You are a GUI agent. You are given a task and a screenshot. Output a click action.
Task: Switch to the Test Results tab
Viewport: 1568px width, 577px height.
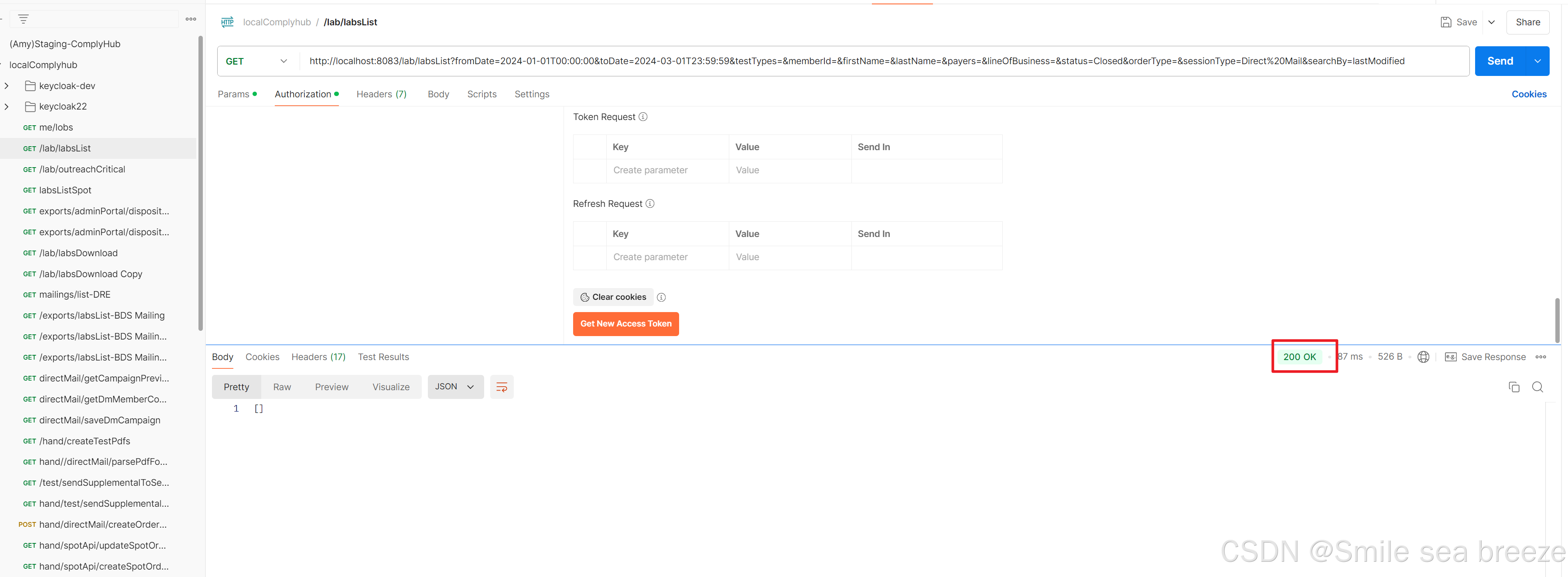383,357
